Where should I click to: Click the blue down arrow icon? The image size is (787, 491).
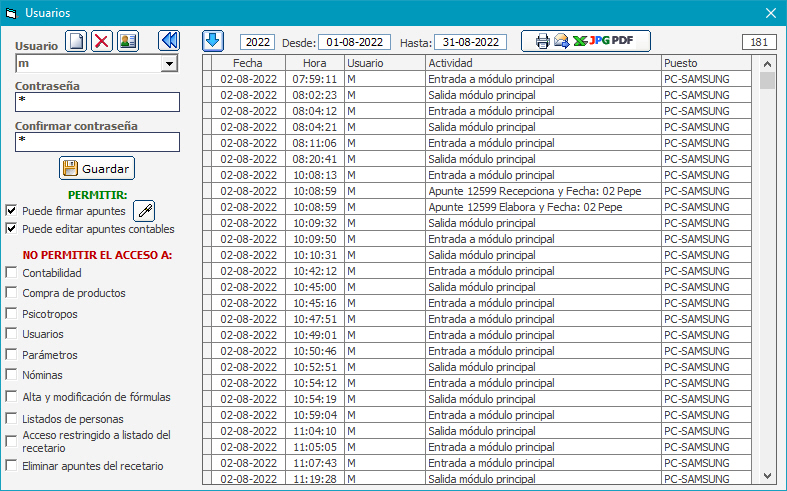click(x=213, y=41)
